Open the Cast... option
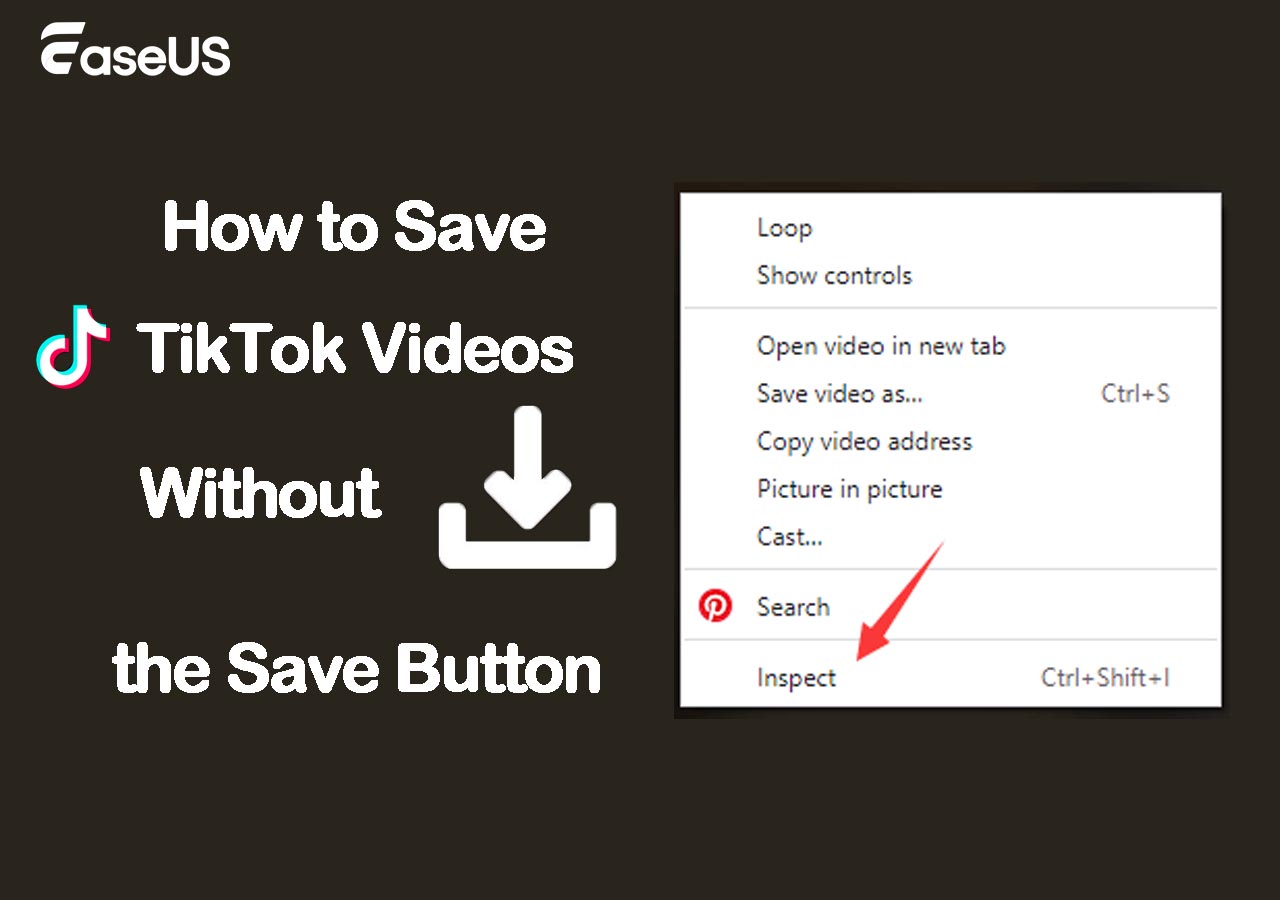1280x900 pixels. [789, 537]
